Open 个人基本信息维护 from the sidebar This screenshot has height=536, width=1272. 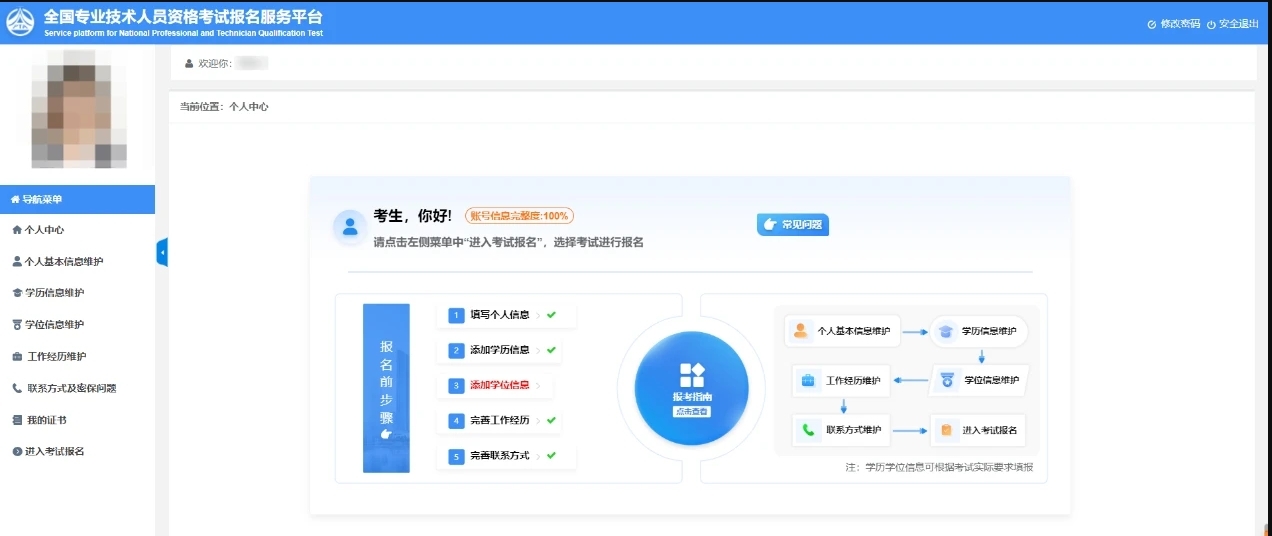63,262
